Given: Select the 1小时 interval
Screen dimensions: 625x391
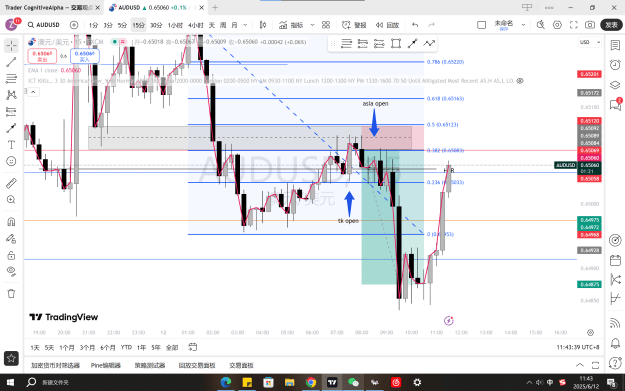Looking at the screenshot, I should 175,25.
